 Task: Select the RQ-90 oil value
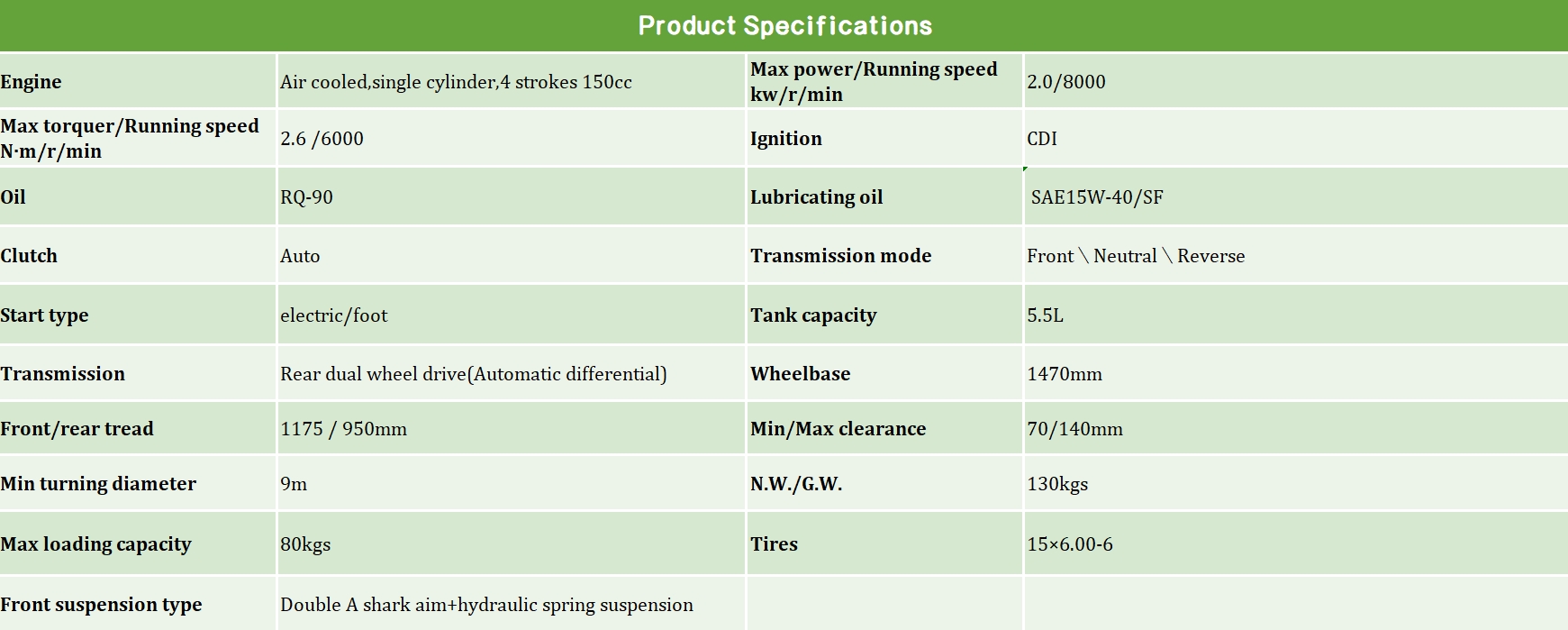(306, 197)
